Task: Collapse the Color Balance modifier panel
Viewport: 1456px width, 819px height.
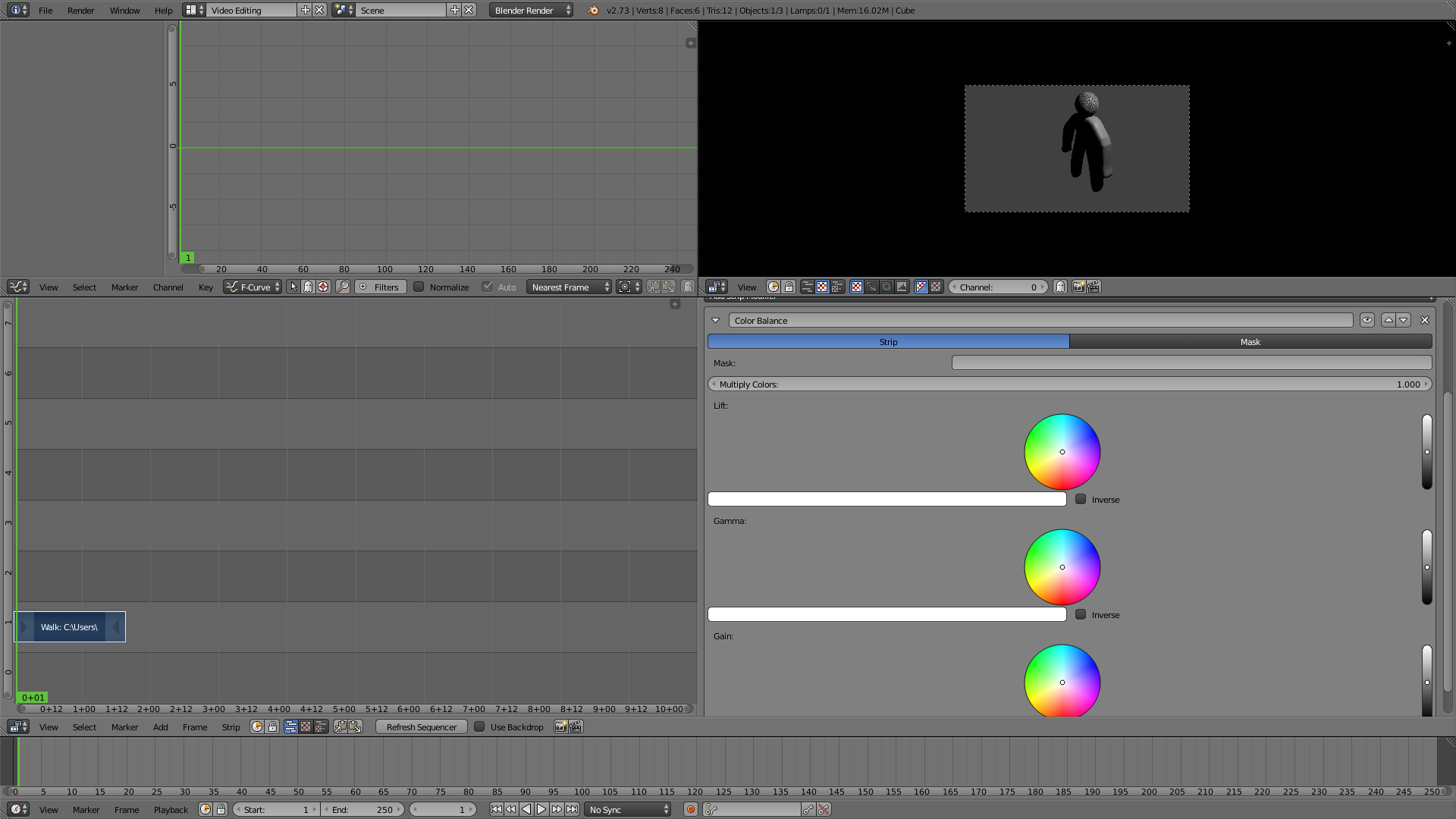Action: pos(715,320)
